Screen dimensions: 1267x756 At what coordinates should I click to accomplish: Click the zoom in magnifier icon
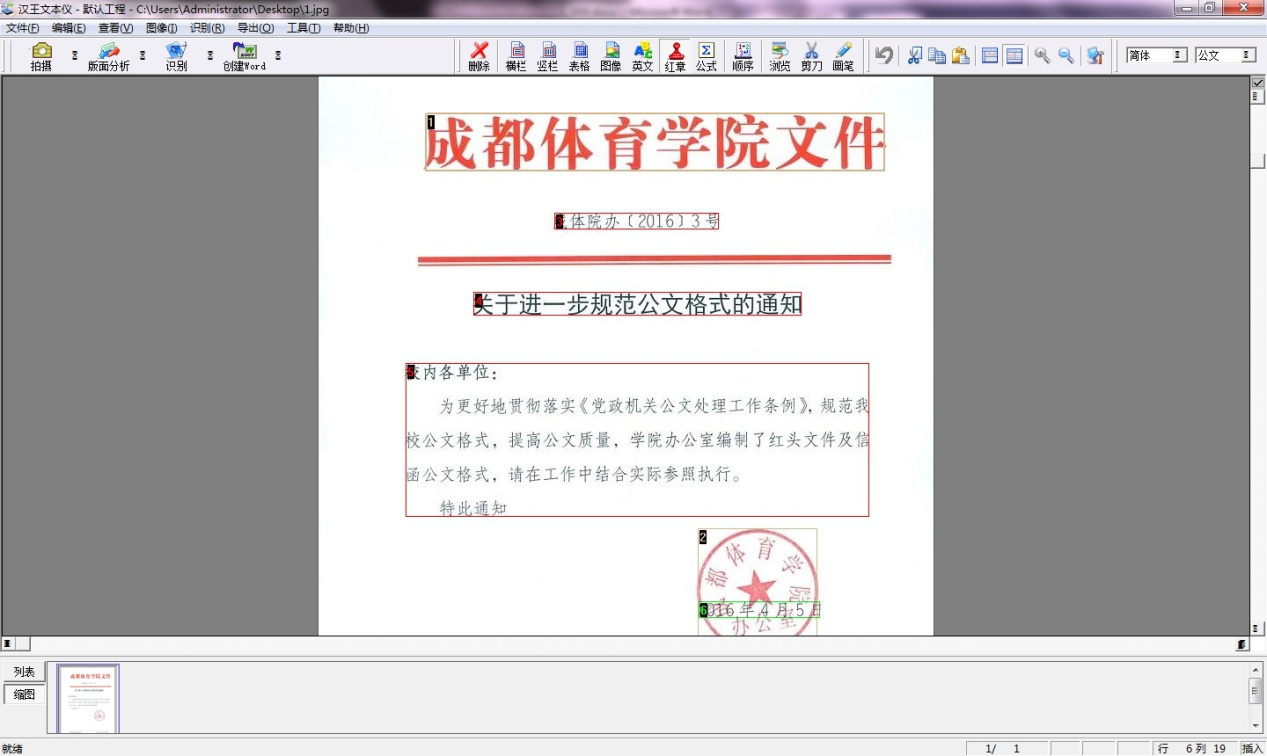[1042, 55]
